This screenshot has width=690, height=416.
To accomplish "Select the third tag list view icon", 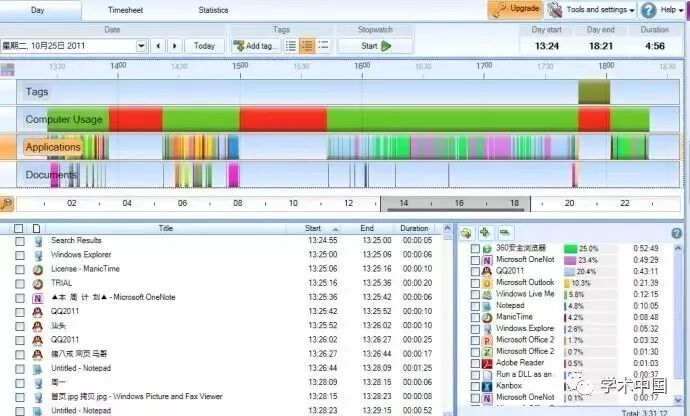I will click(x=323, y=46).
